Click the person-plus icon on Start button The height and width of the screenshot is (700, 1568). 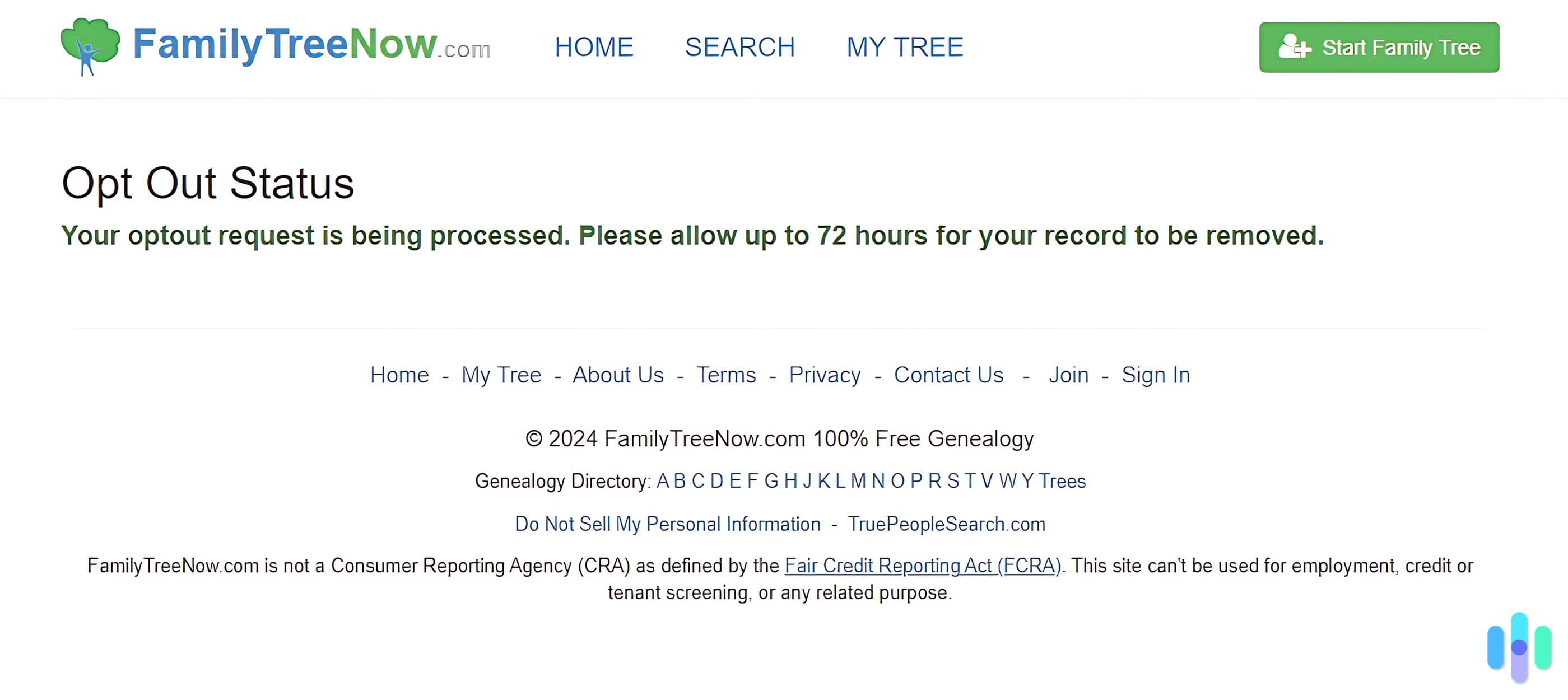pyautogui.click(x=1293, y=47)
